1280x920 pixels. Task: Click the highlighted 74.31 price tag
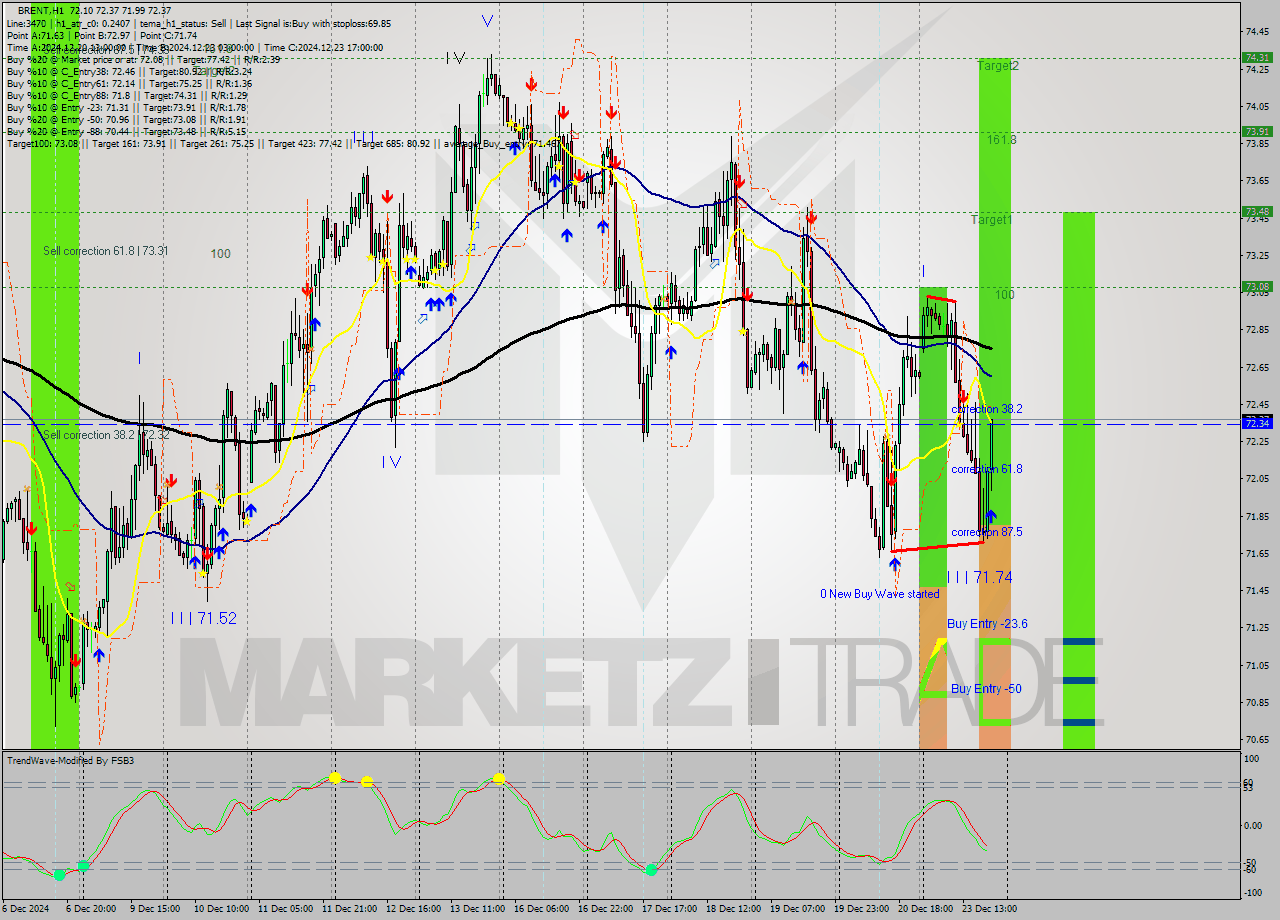click(1257, 57)
